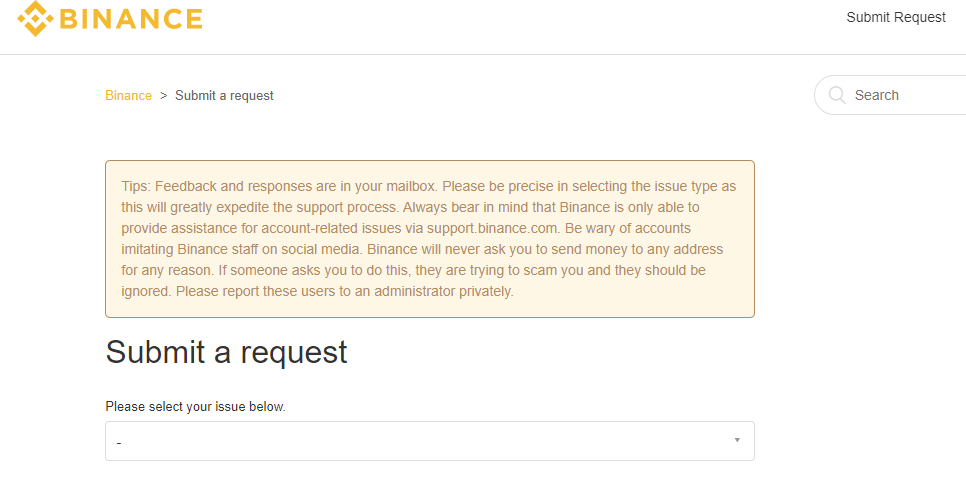
Task: Open the issue type dropdown
Action: 429,441
